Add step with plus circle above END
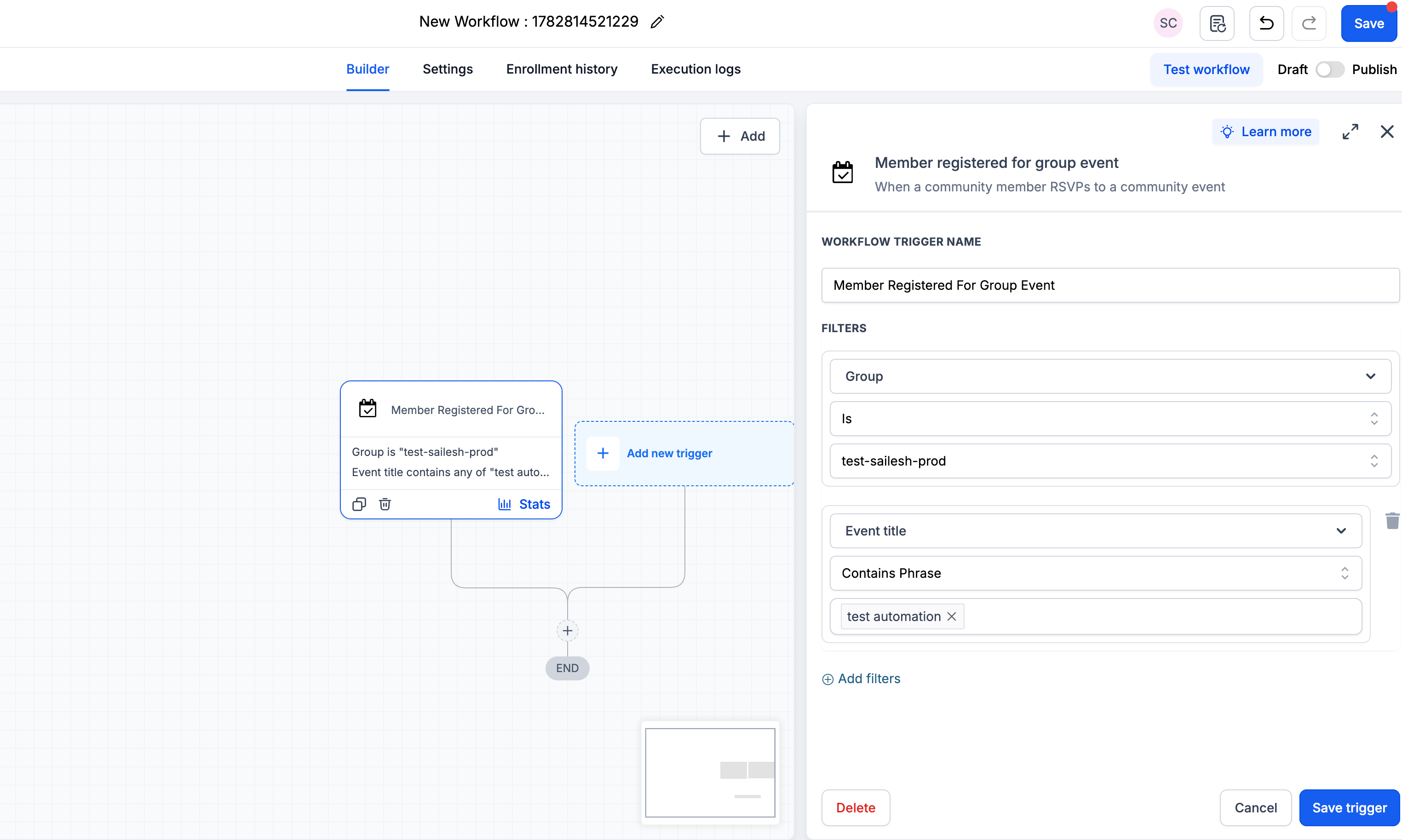The image size is (1402, 840). point(567,631)
